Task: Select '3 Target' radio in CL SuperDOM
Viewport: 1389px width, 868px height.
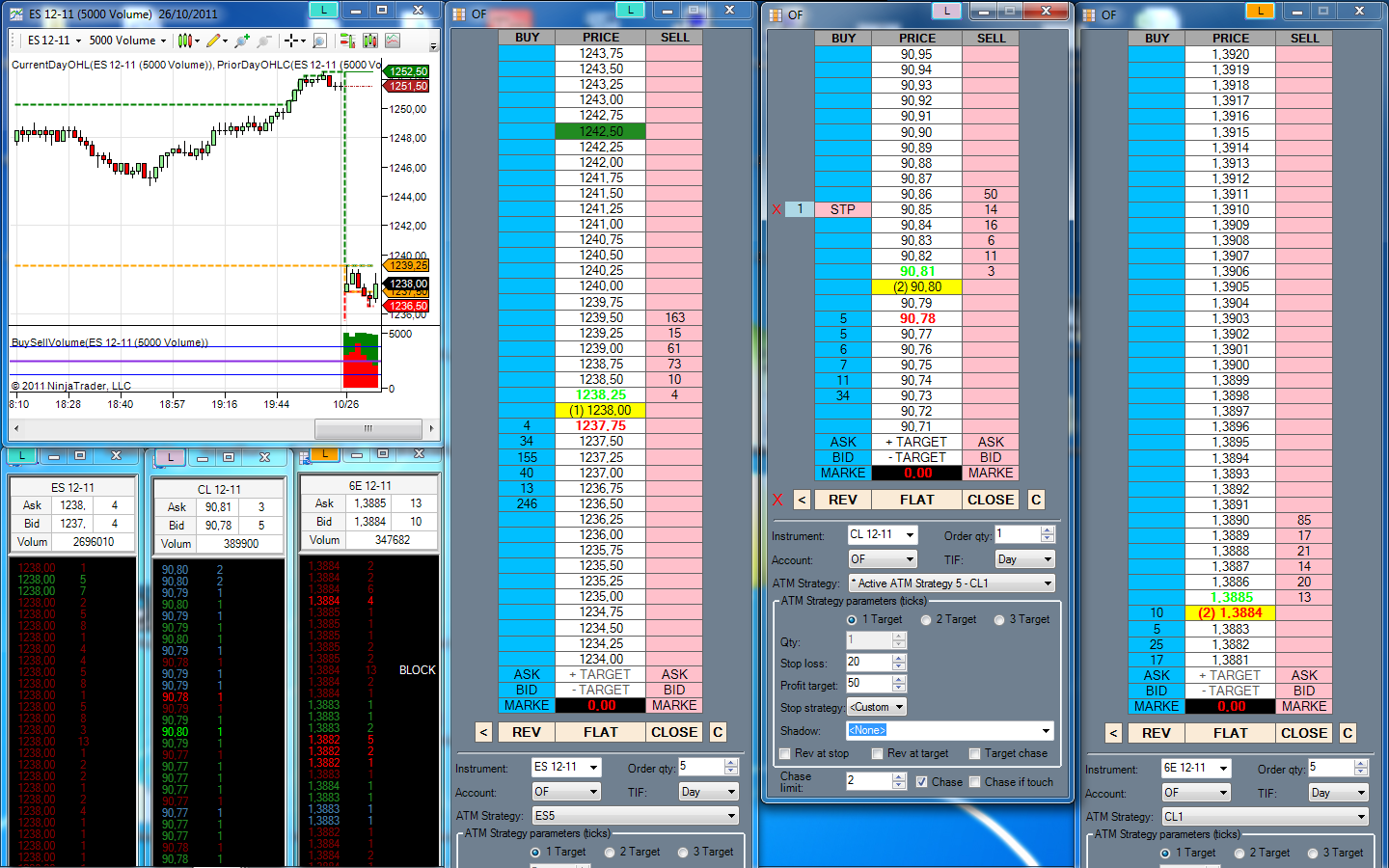Action: point(999,620)
